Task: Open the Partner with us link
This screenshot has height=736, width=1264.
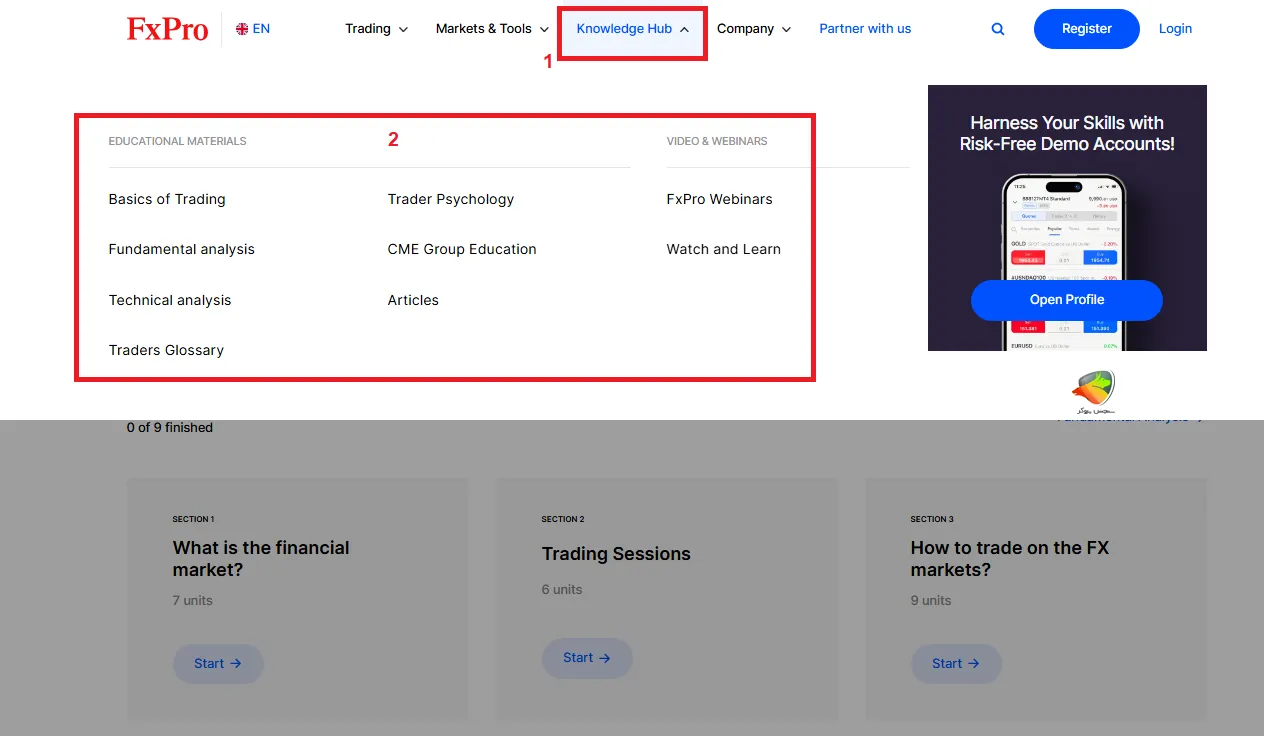Action: (865, 29)
